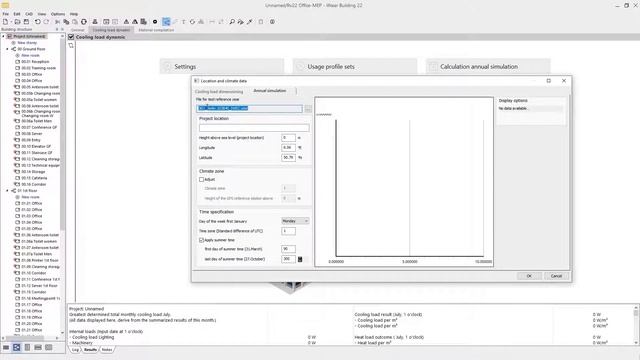The height and width of the screenshot is (360, 640).
Task: Click the Open project folder toolbar icon
Action: click(x=17, y=22)
